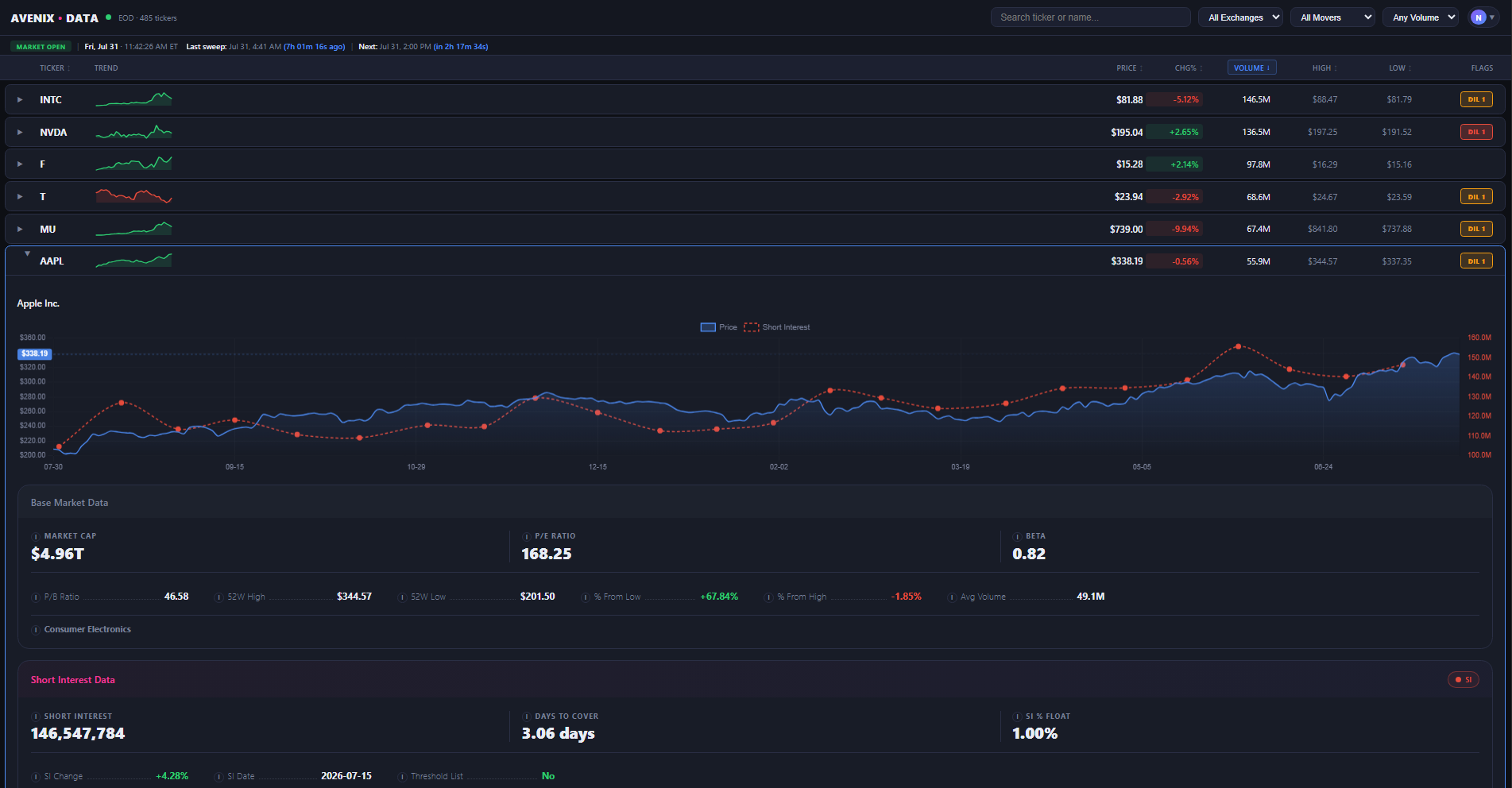Screen dimensions: 1512x788
Task: Click the 3.06 days value
Action: 558,733
